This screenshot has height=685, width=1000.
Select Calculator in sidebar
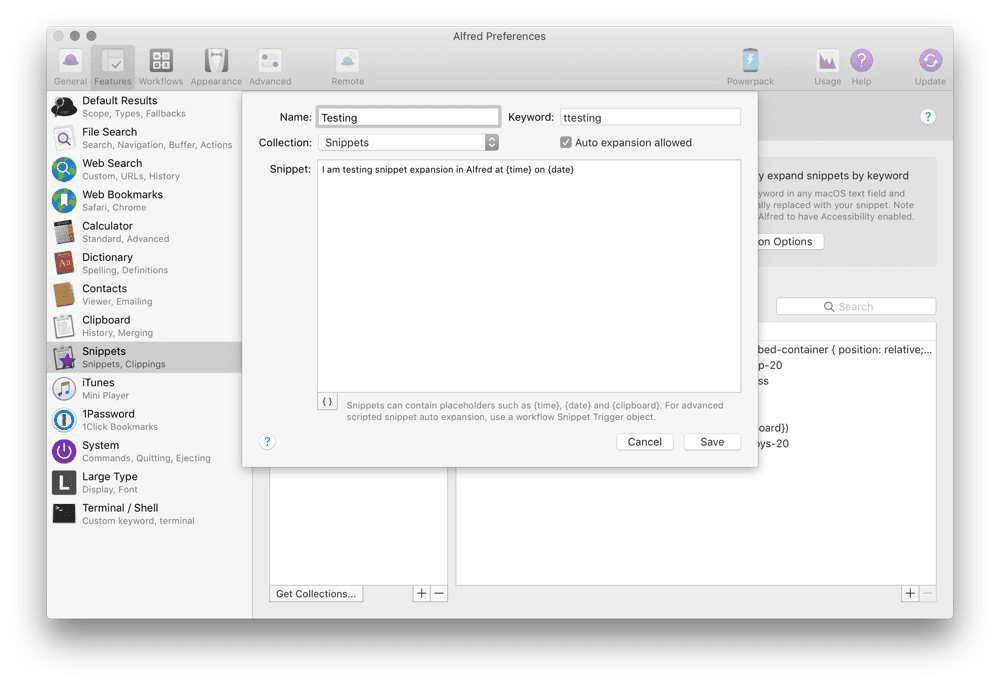145,232
